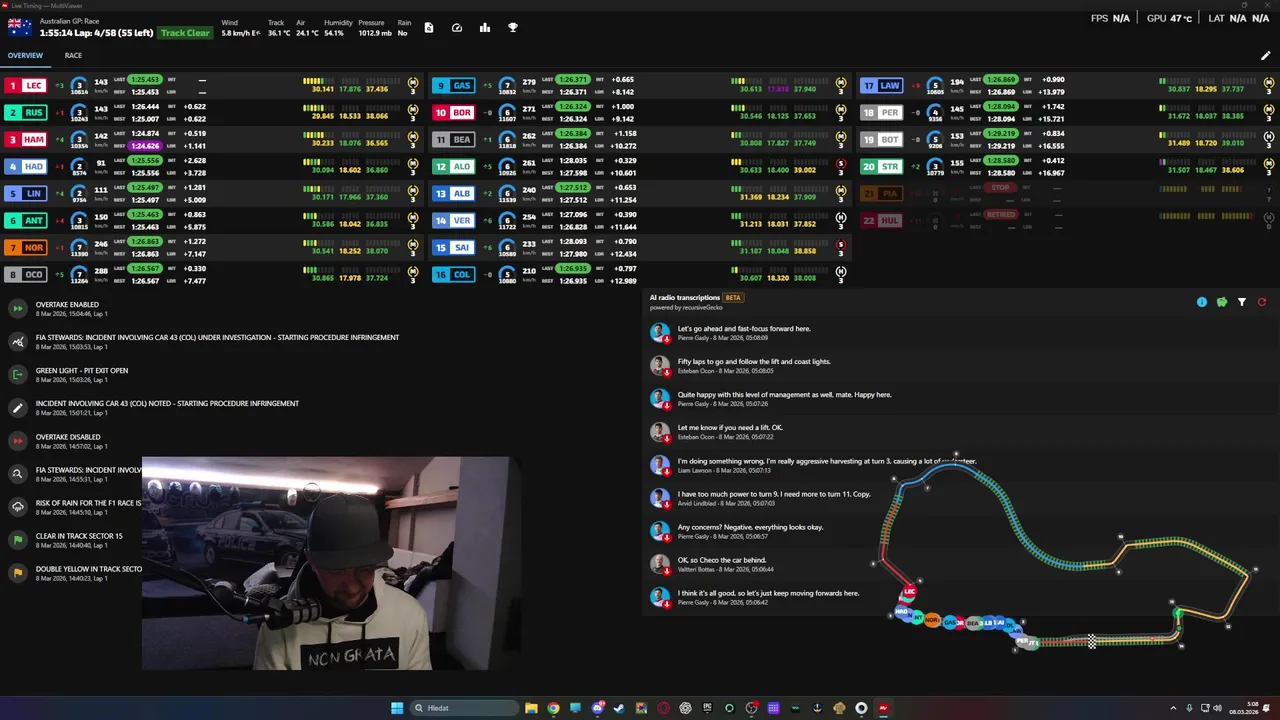Click Hamilton's purple best lap 1:24.626
1280x720 pixels.
145,146
